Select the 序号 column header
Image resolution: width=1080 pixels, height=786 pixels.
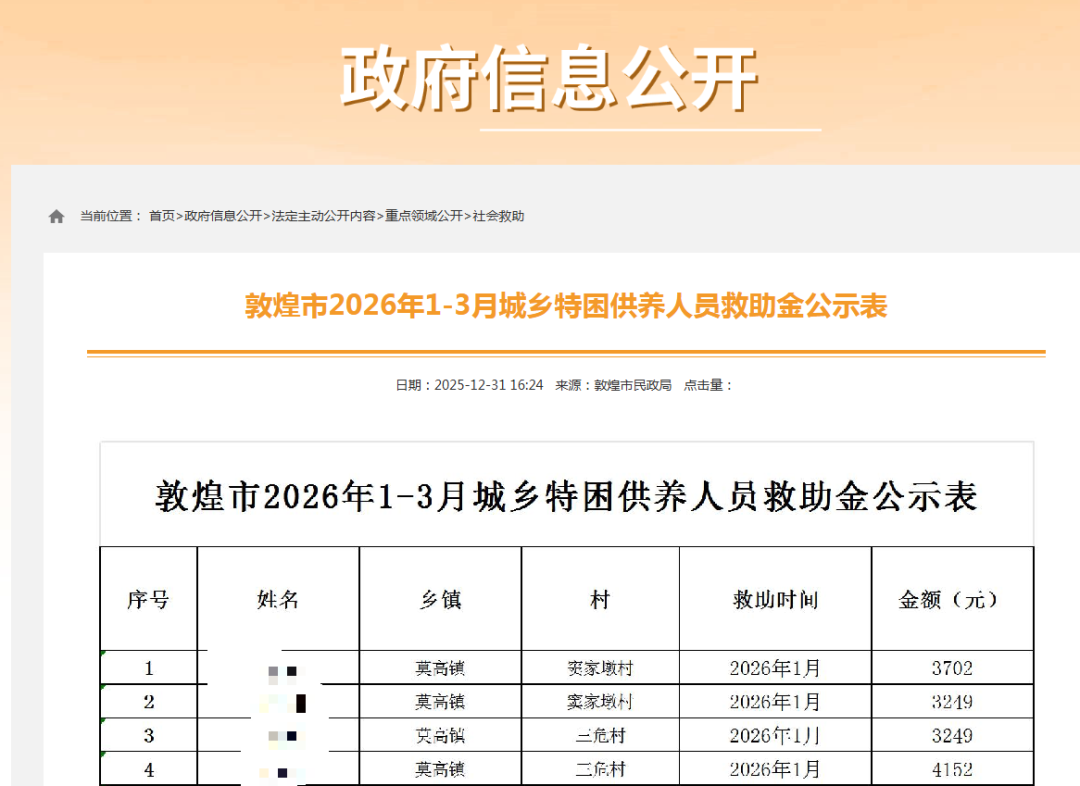[x=148, y=599]
